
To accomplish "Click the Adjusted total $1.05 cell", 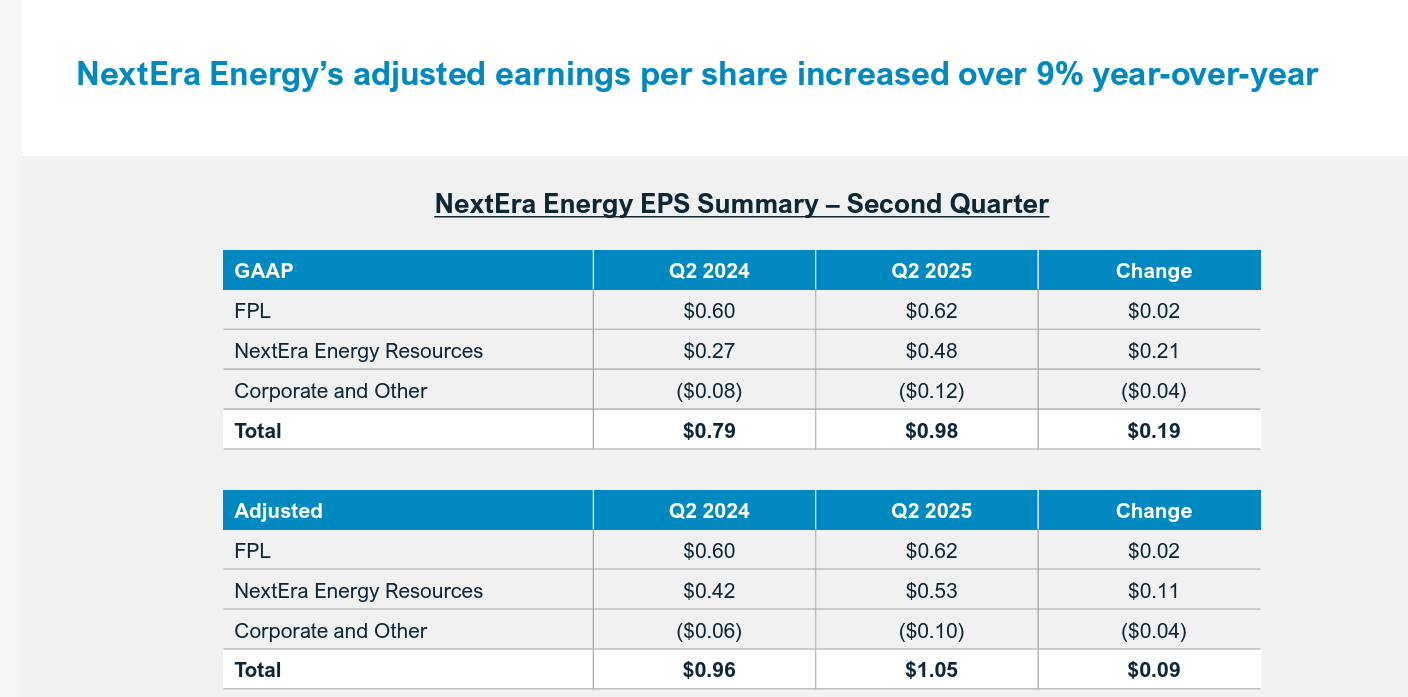I will [x=931, y=670].
